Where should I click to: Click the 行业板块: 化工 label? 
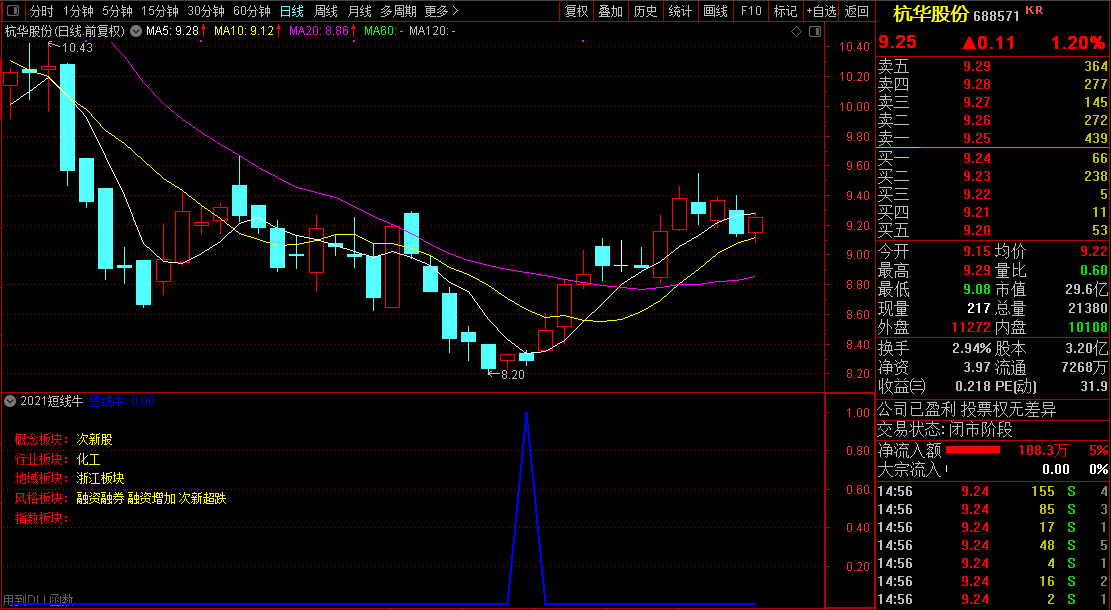[57, 460]
